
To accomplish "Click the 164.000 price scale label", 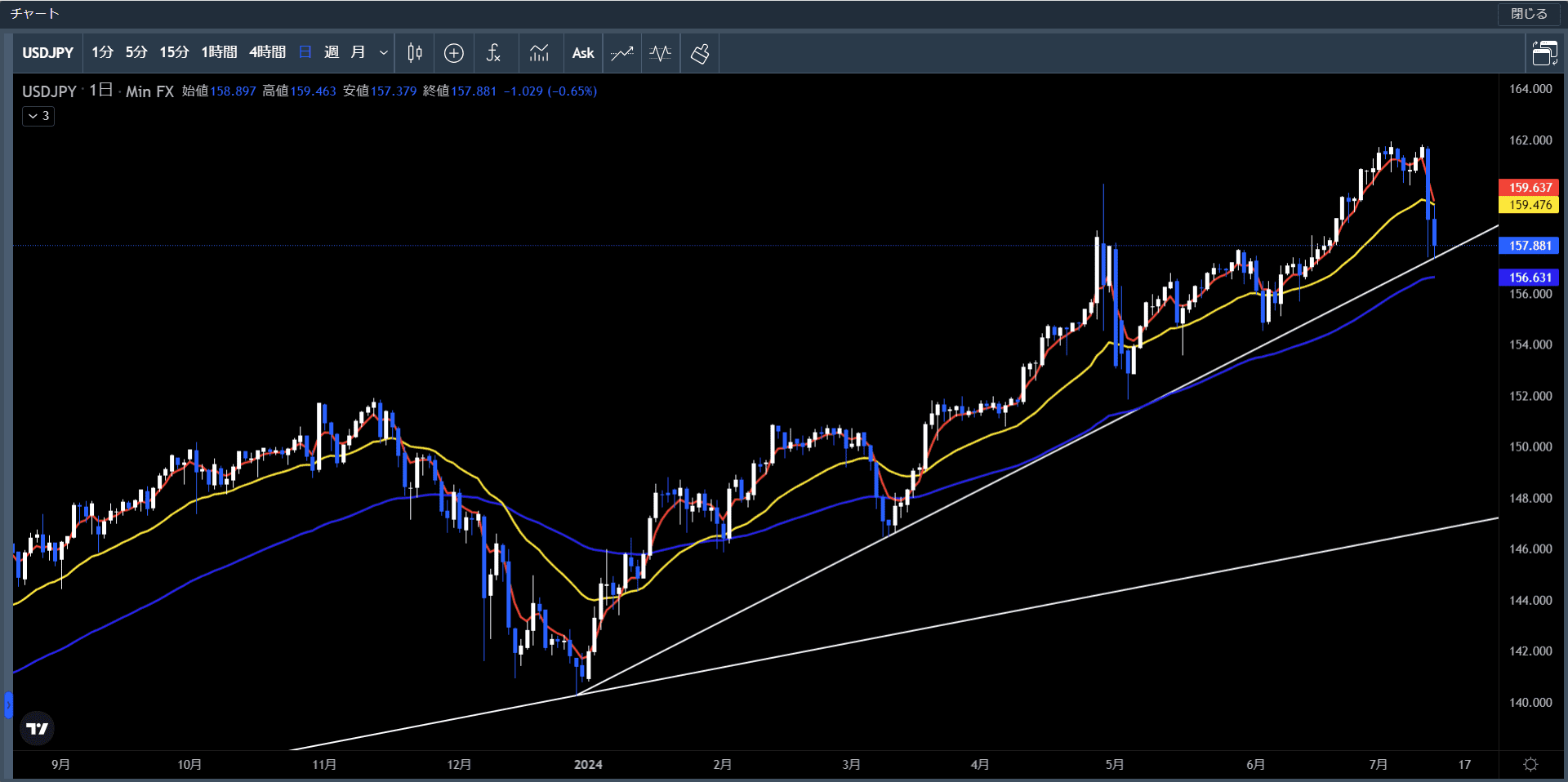I will (x=1530, y=89).
